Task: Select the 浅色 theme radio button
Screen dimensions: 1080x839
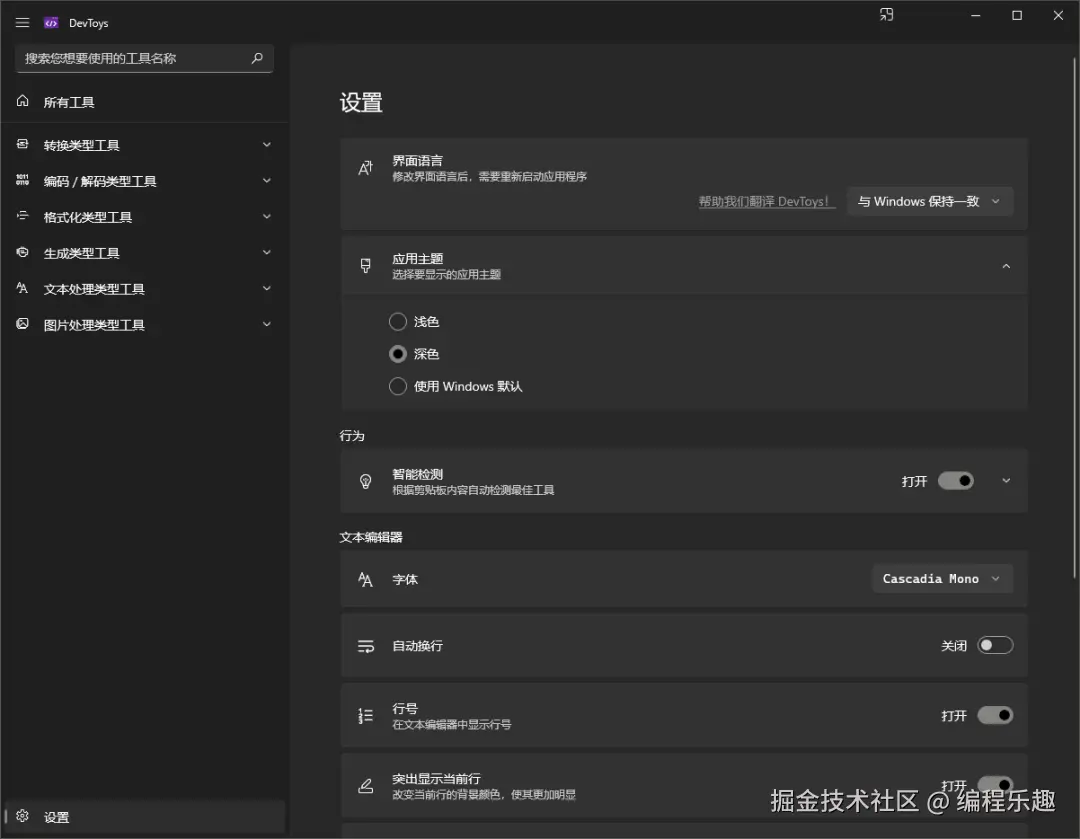Action: 397,321
